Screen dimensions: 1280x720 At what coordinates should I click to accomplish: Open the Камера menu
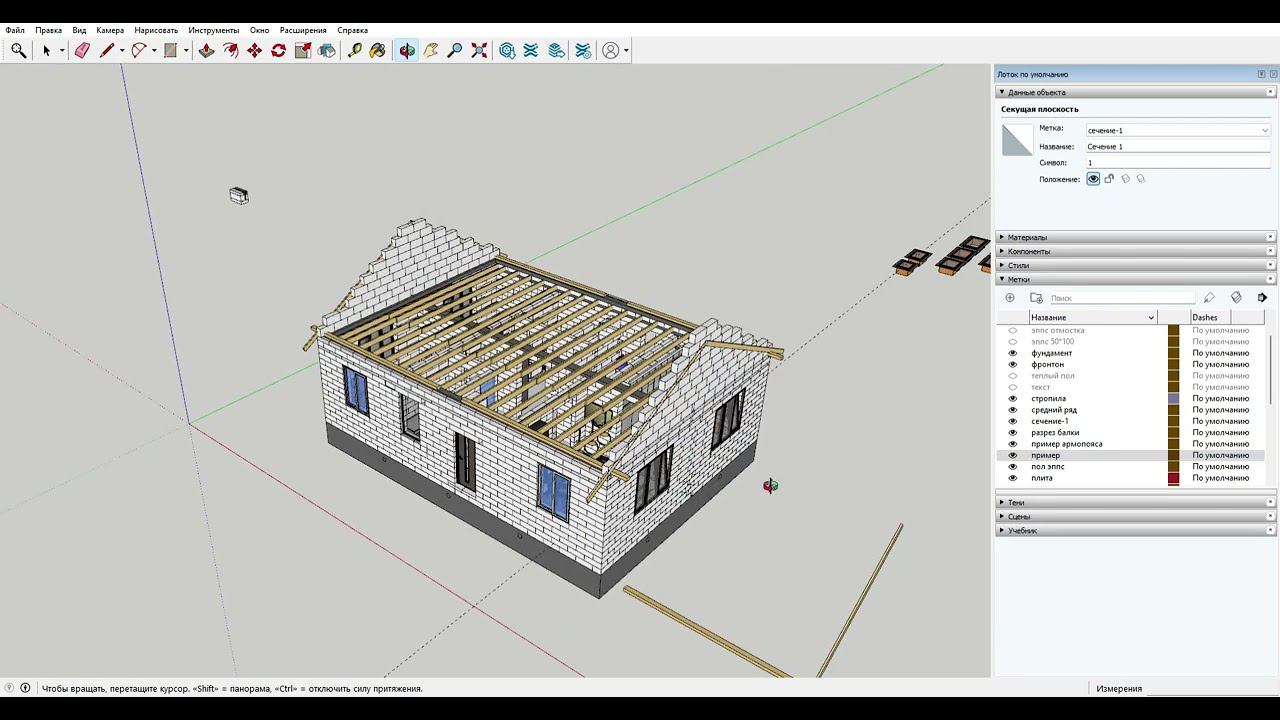coord(110,30)
